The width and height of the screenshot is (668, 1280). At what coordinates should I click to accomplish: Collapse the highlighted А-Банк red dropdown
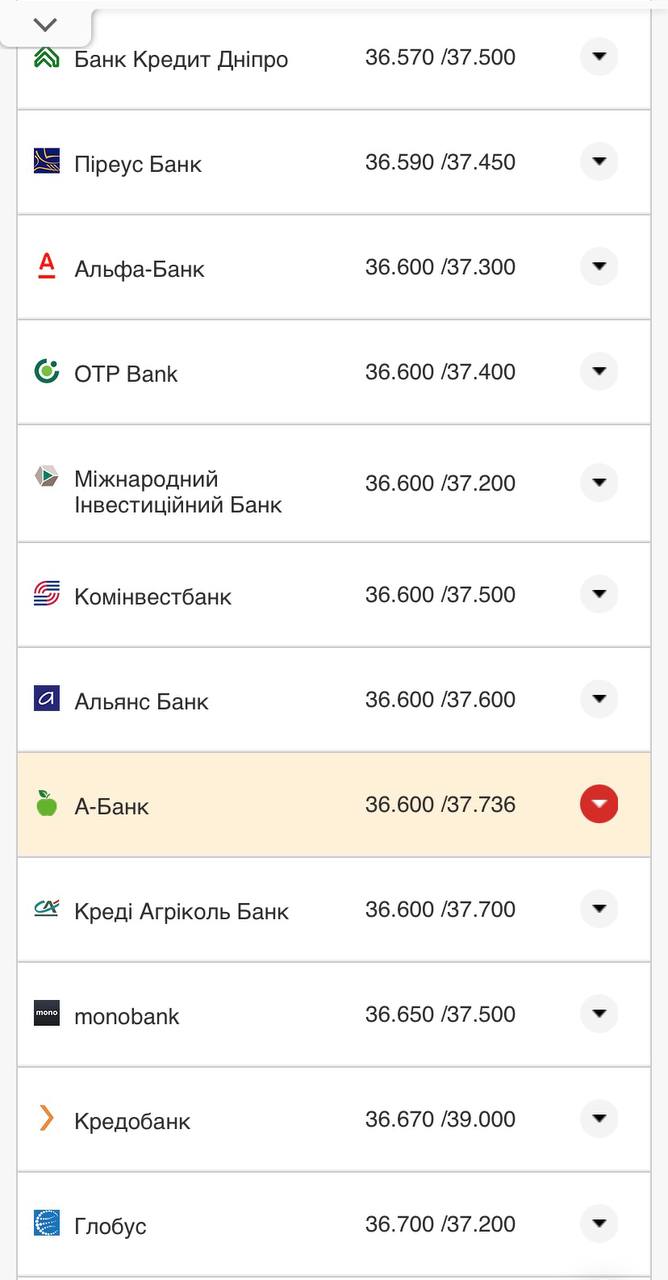(598, 803)
